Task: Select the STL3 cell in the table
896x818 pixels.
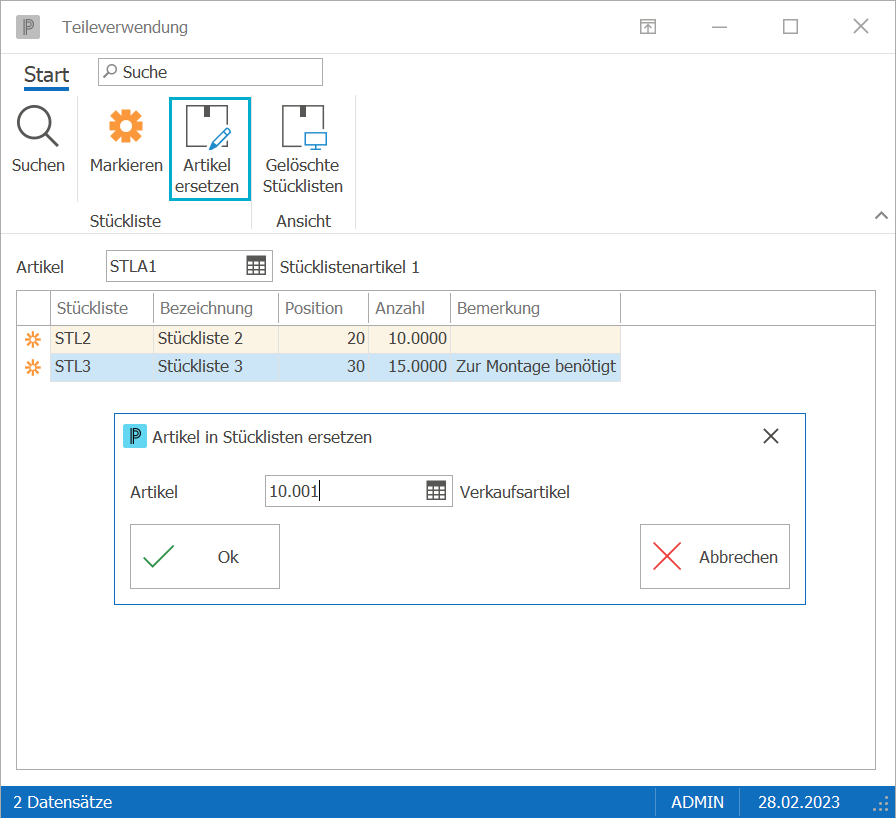Action: 102,367
